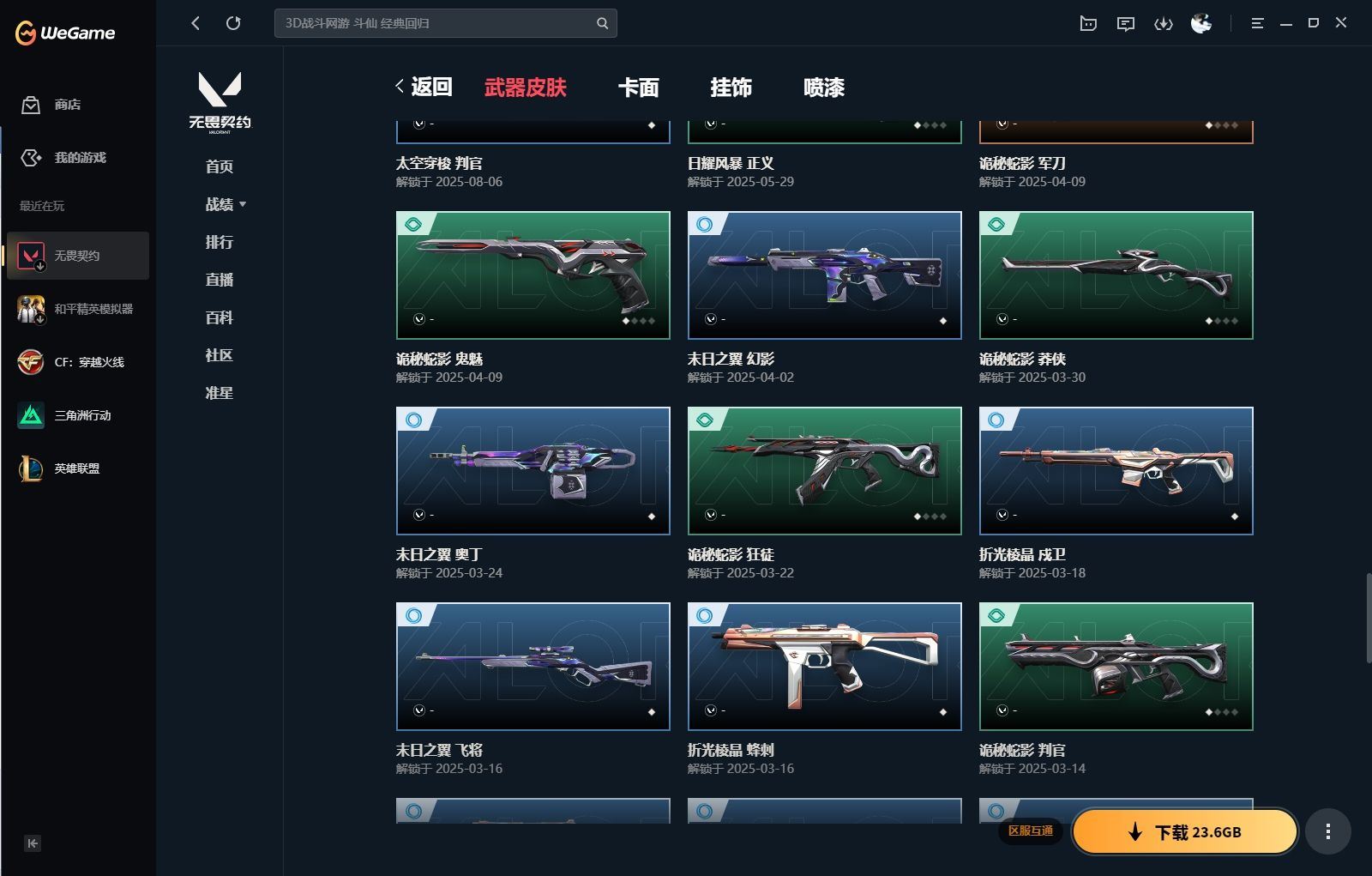This screenshot has height=876, width=1372.
Task: Open 英雄联盟 game entry in sidebar
Action: pos(77,468)
